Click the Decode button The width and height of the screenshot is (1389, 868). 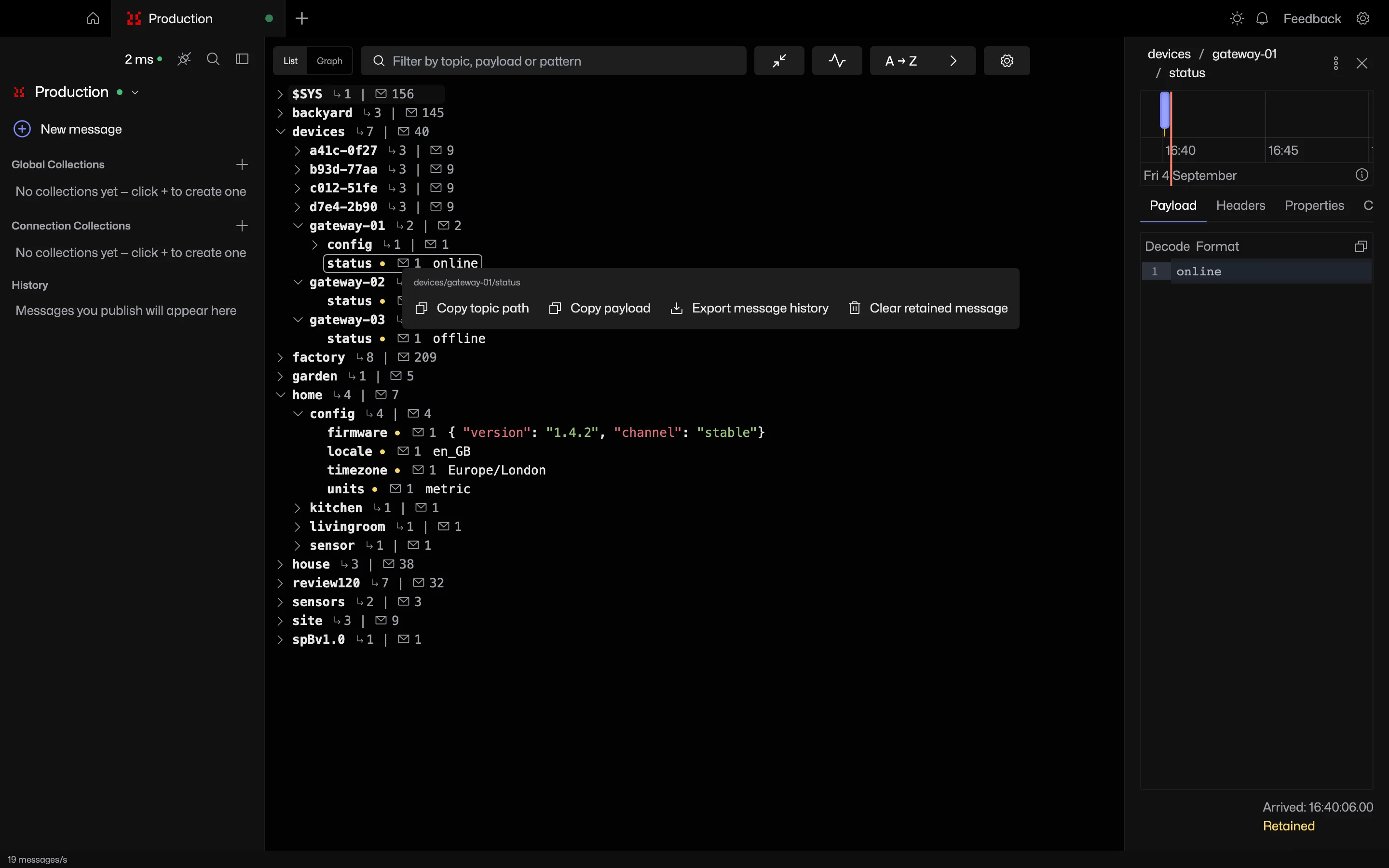click(1167, 246)
